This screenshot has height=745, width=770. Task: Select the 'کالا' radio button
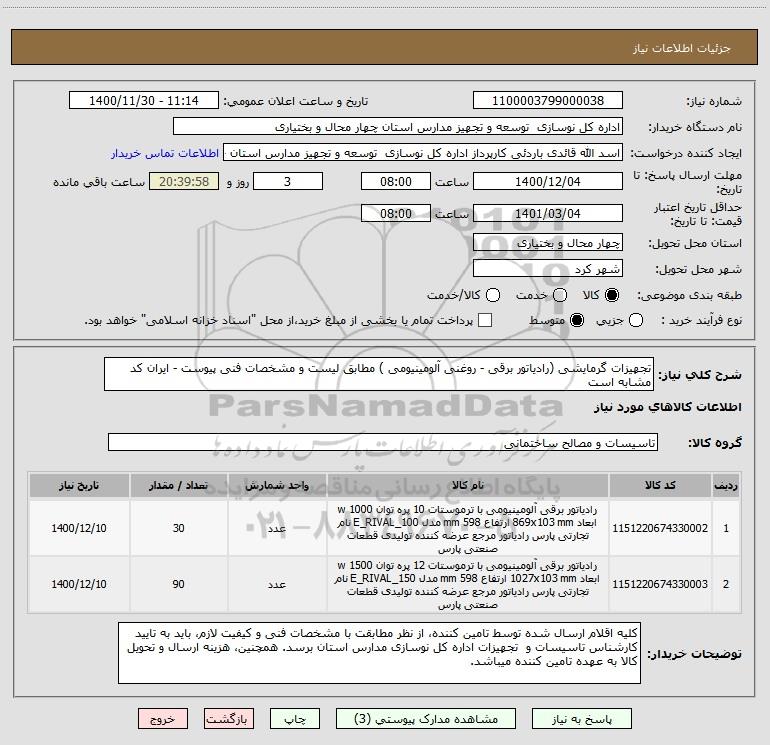(x=612, y=295)
